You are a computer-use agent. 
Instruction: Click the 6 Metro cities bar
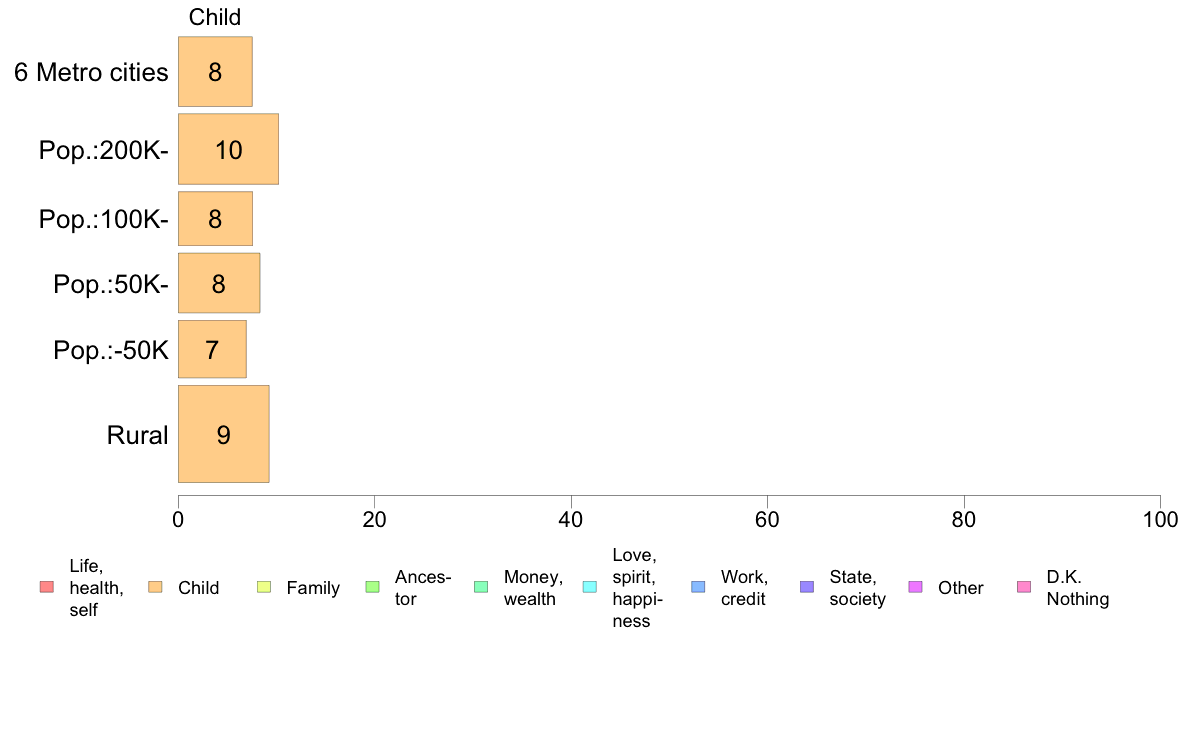[x=215, y=71]
